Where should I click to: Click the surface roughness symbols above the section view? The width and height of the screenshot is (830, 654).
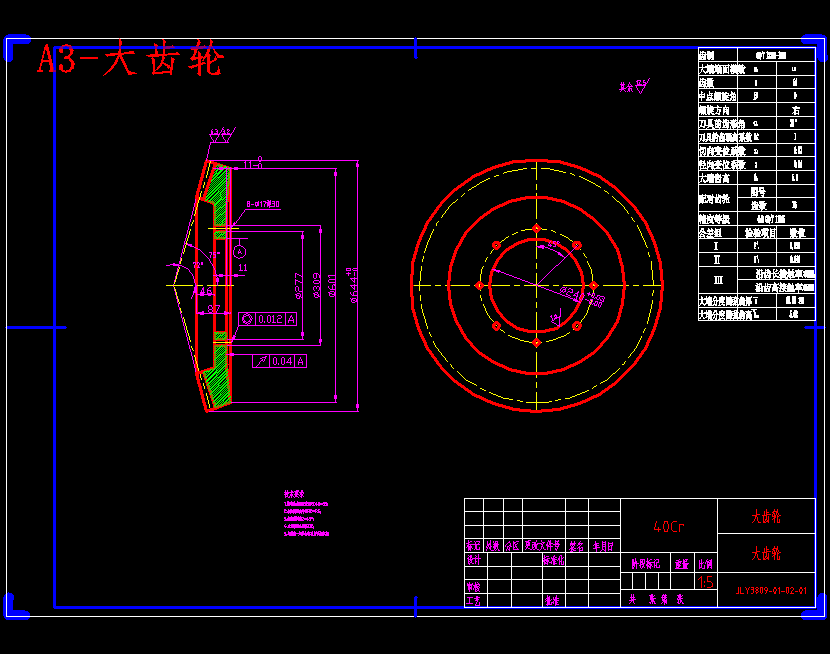click(x=221, y=134)
